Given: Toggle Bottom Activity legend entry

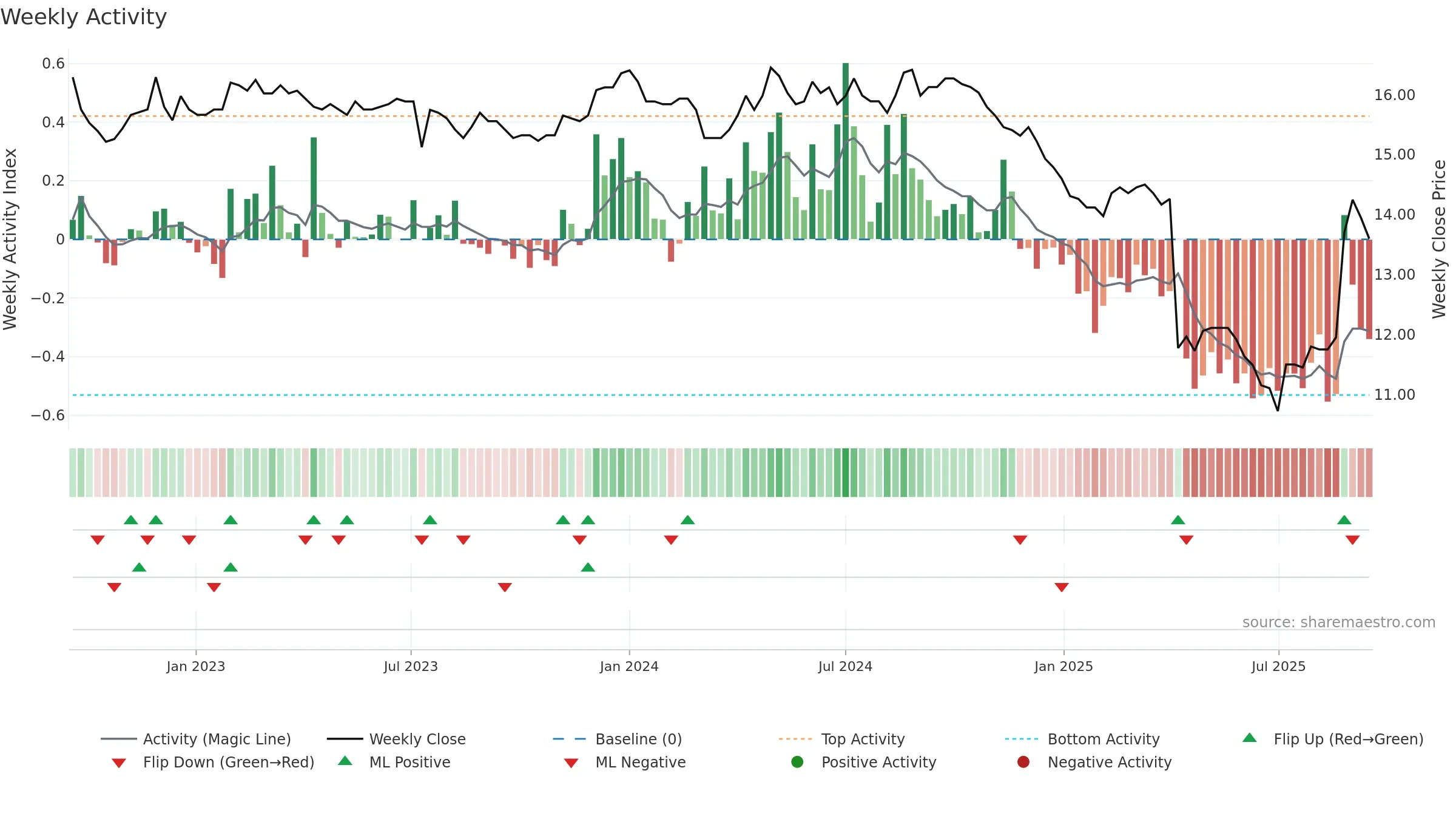Looking at the screenshot, I should point(1082,739).
